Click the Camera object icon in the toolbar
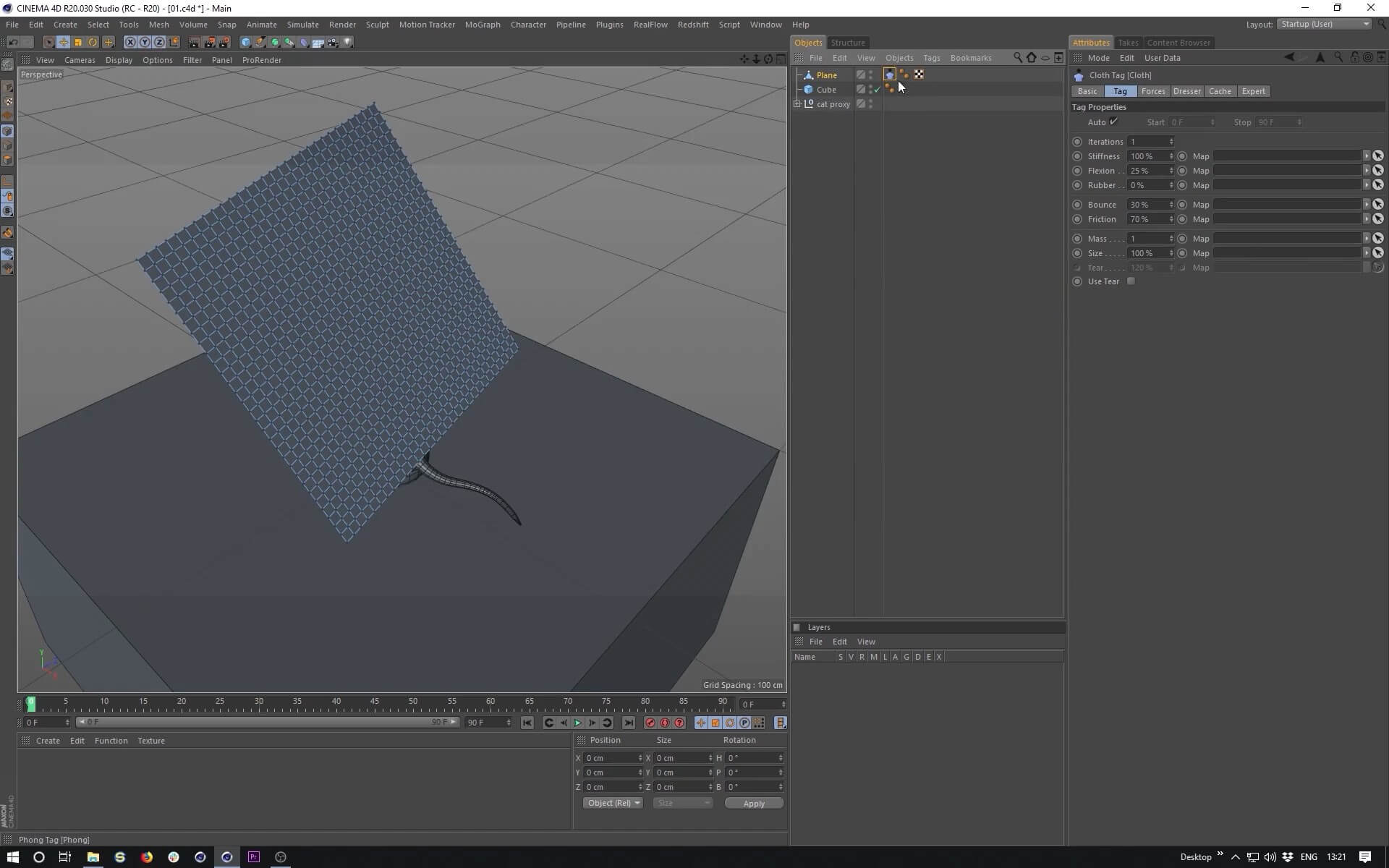Image resolution: width=1389 pixels, height=868 pixels. coord(333,43)
